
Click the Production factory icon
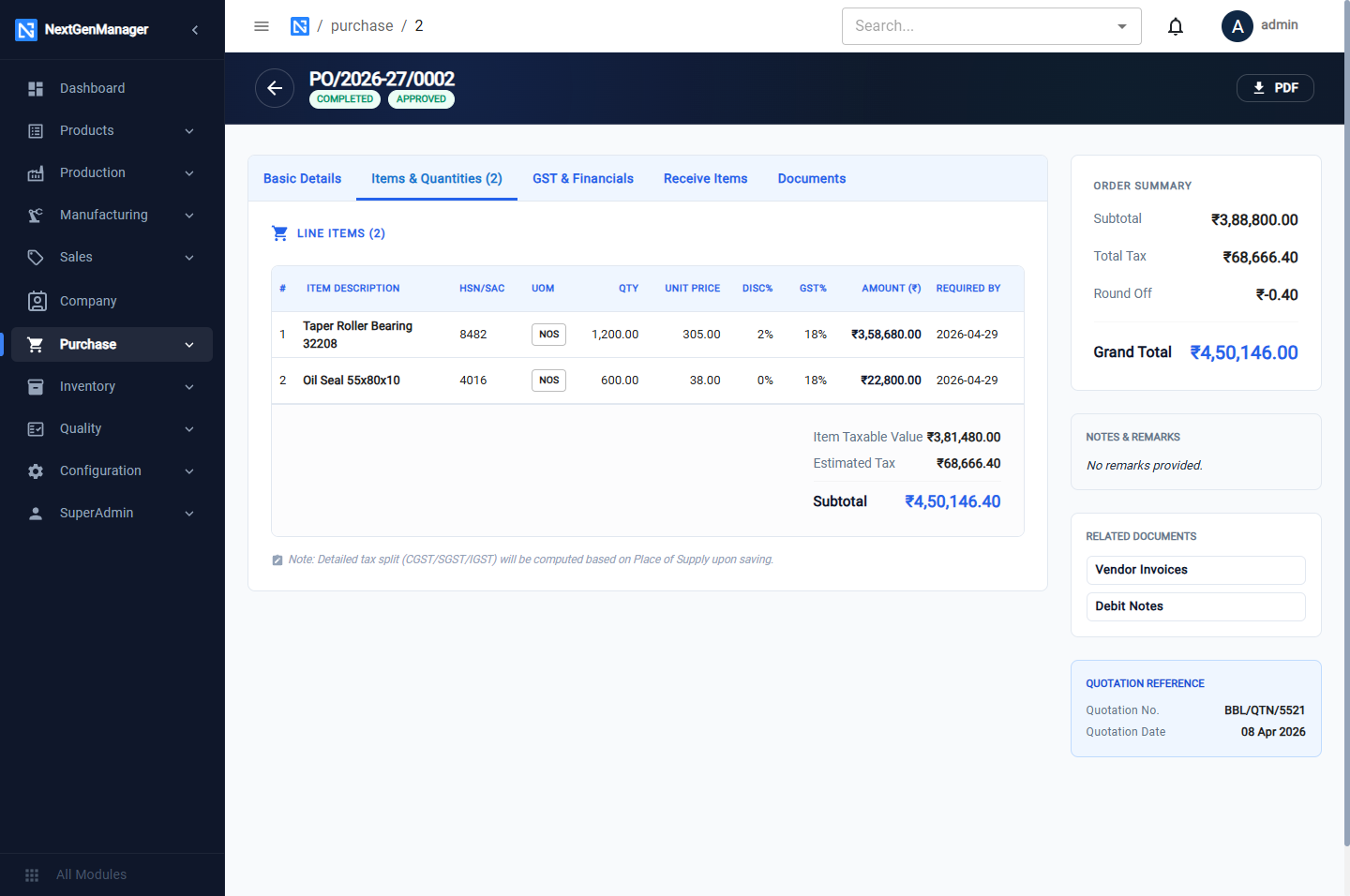point(36,172)
